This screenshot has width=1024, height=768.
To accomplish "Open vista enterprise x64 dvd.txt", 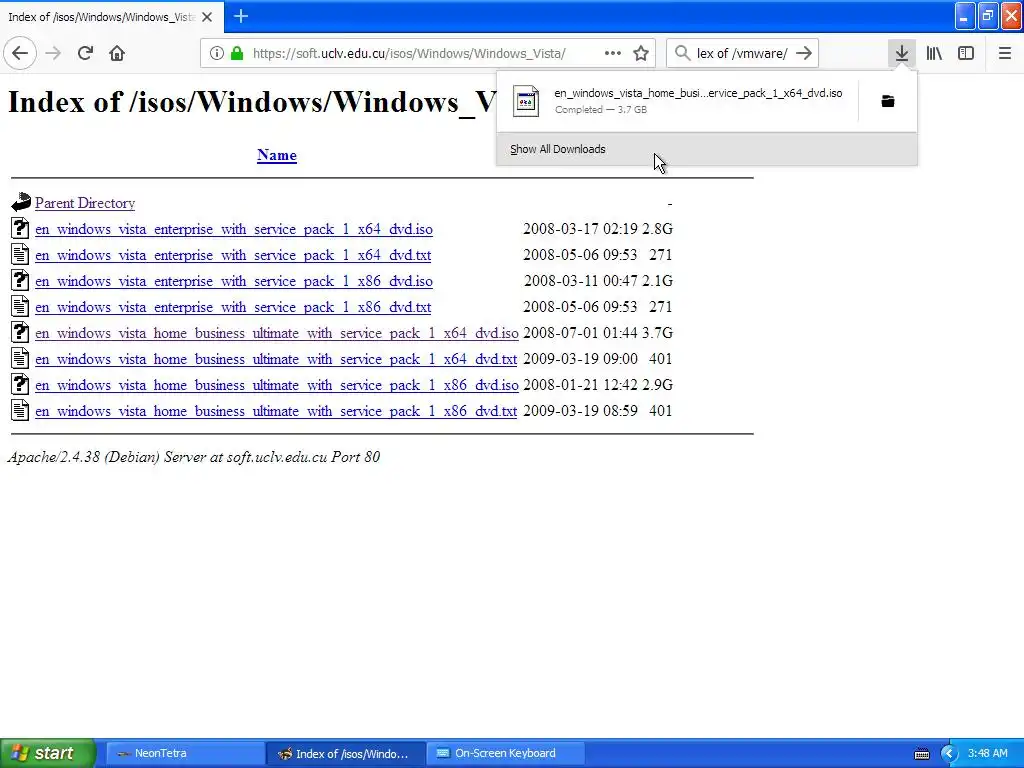I will [x=233, y=255].
